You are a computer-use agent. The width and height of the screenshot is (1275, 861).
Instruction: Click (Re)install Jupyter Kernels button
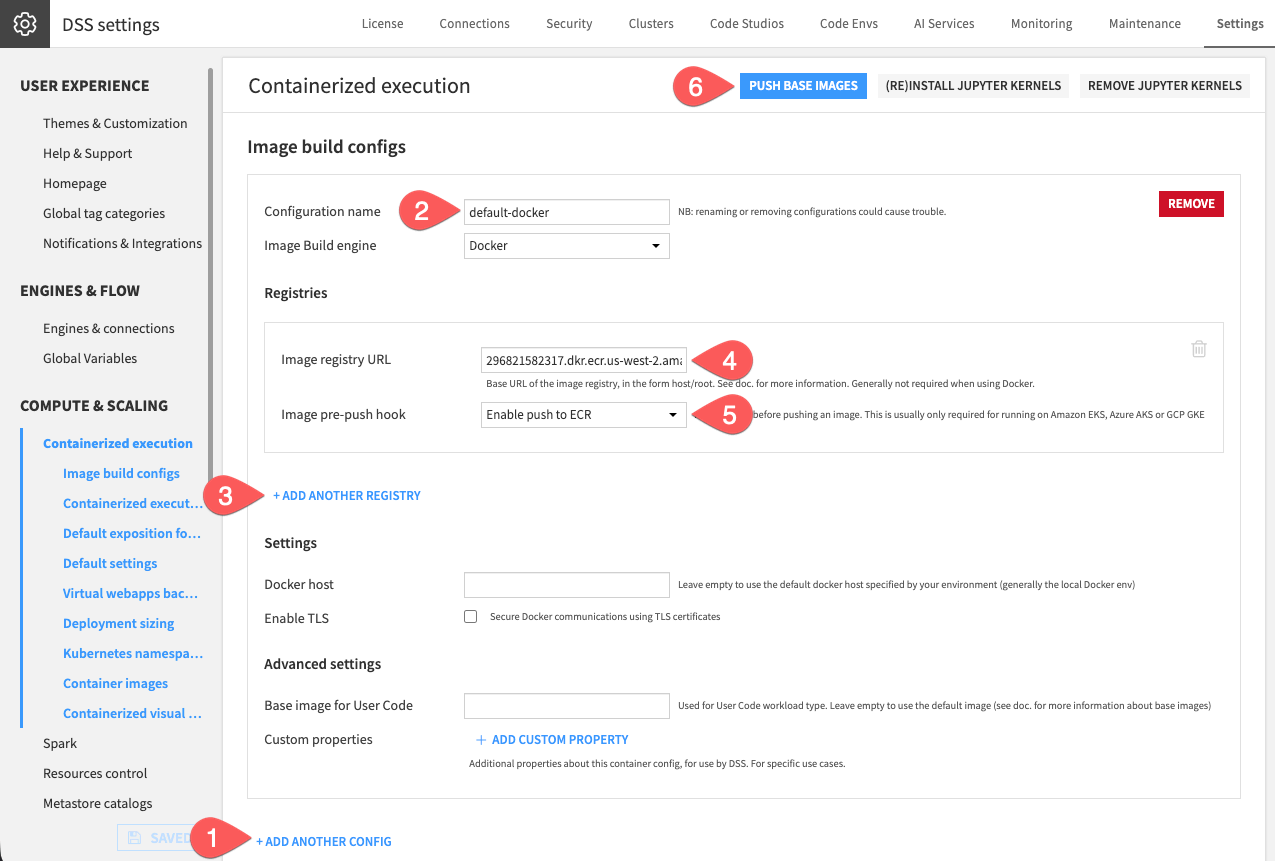[973, 86]
